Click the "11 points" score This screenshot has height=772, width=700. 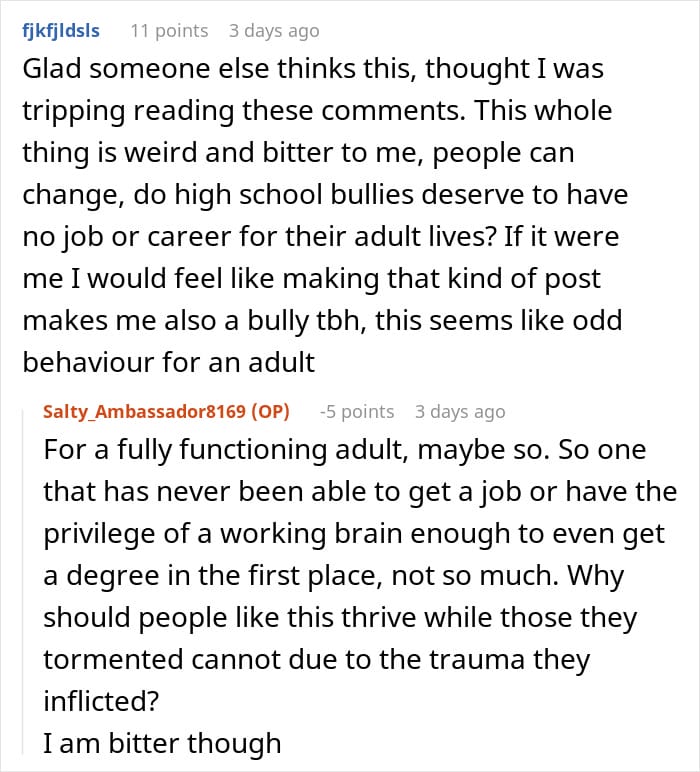[169, 30]
